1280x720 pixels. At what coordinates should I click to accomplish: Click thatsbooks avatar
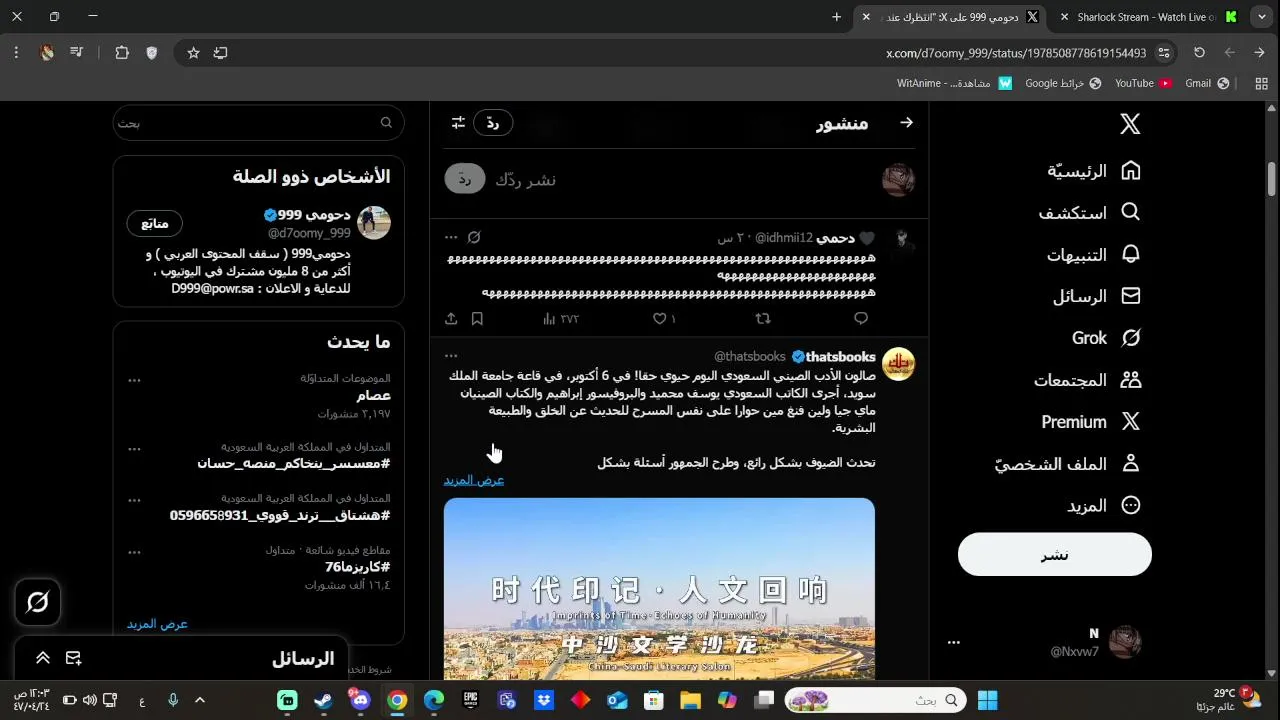[898, 364]
